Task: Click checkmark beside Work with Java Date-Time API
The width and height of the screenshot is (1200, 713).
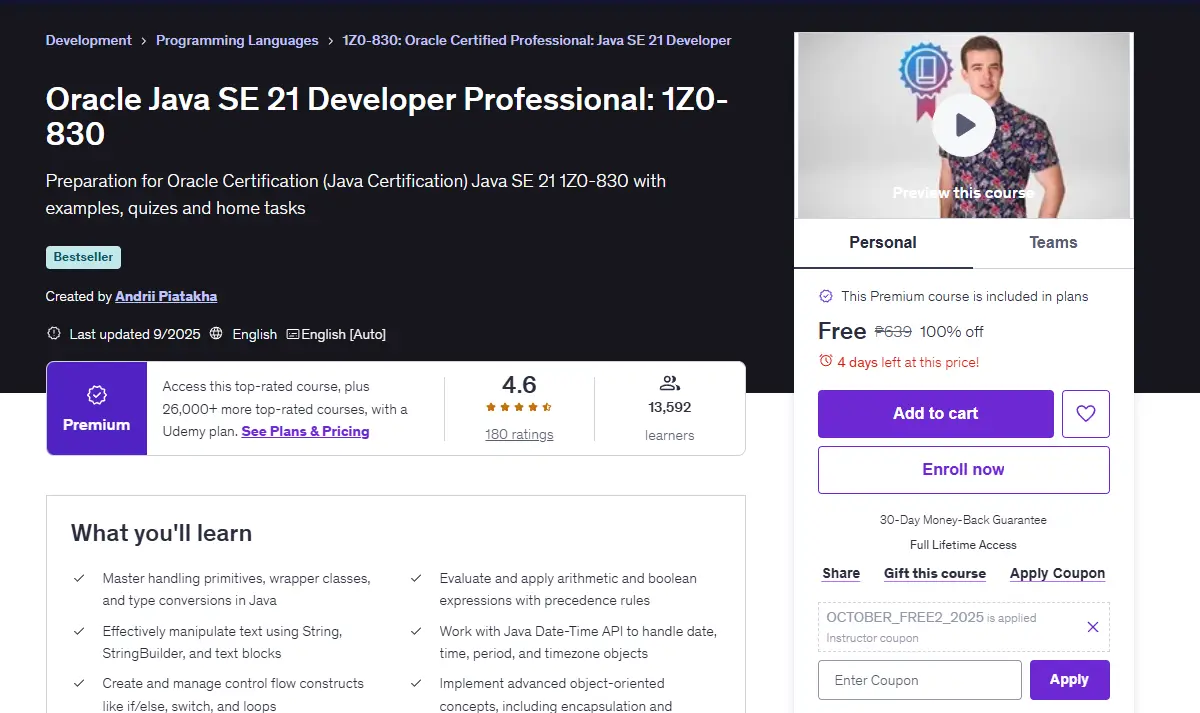Action: [x=416, y=631]
